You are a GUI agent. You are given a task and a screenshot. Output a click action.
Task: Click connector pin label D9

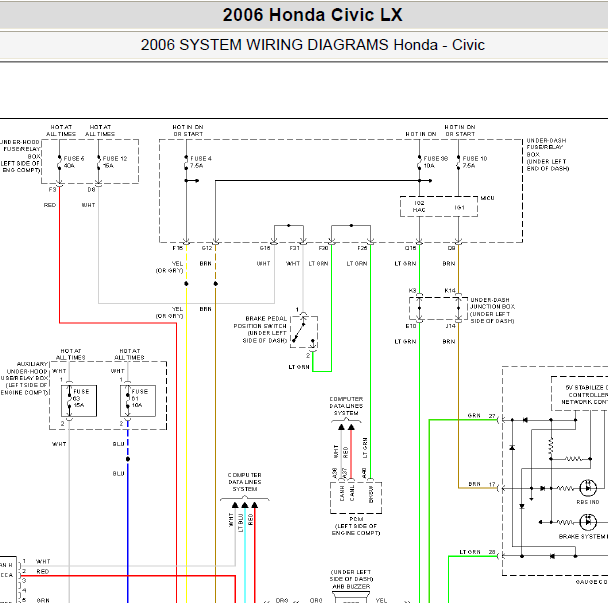pyautogui.click(x=452, y=248)
